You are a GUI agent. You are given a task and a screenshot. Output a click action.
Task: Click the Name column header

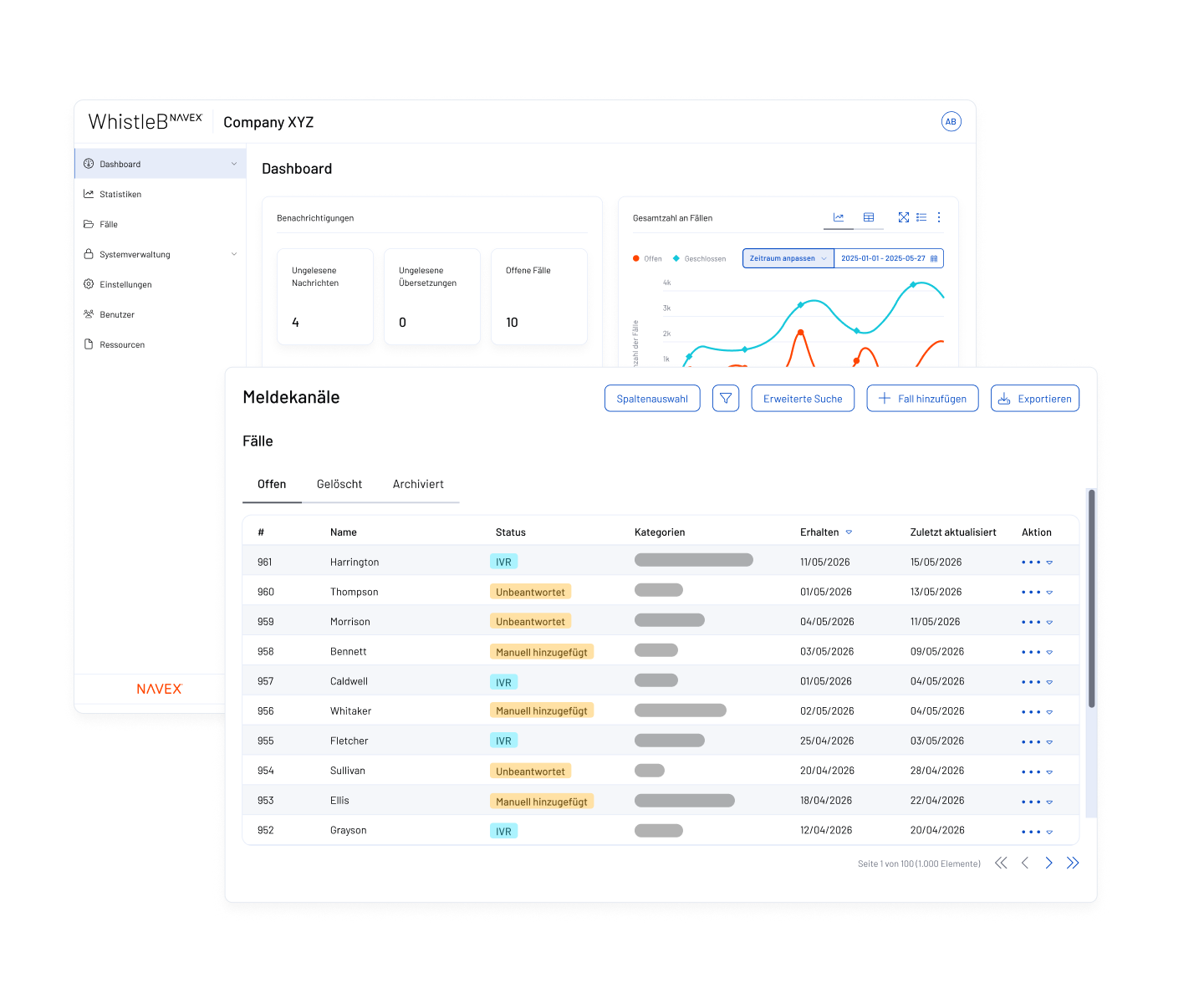[x=343, y=532]
